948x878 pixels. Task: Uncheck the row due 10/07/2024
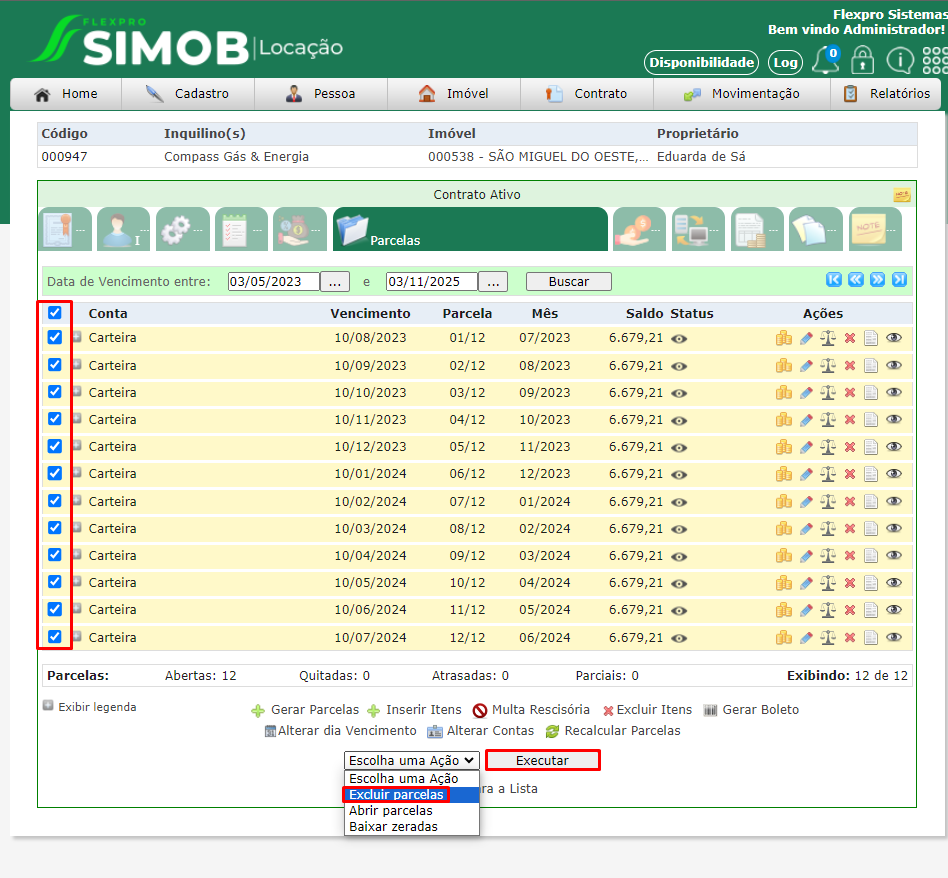pos(54,636)
